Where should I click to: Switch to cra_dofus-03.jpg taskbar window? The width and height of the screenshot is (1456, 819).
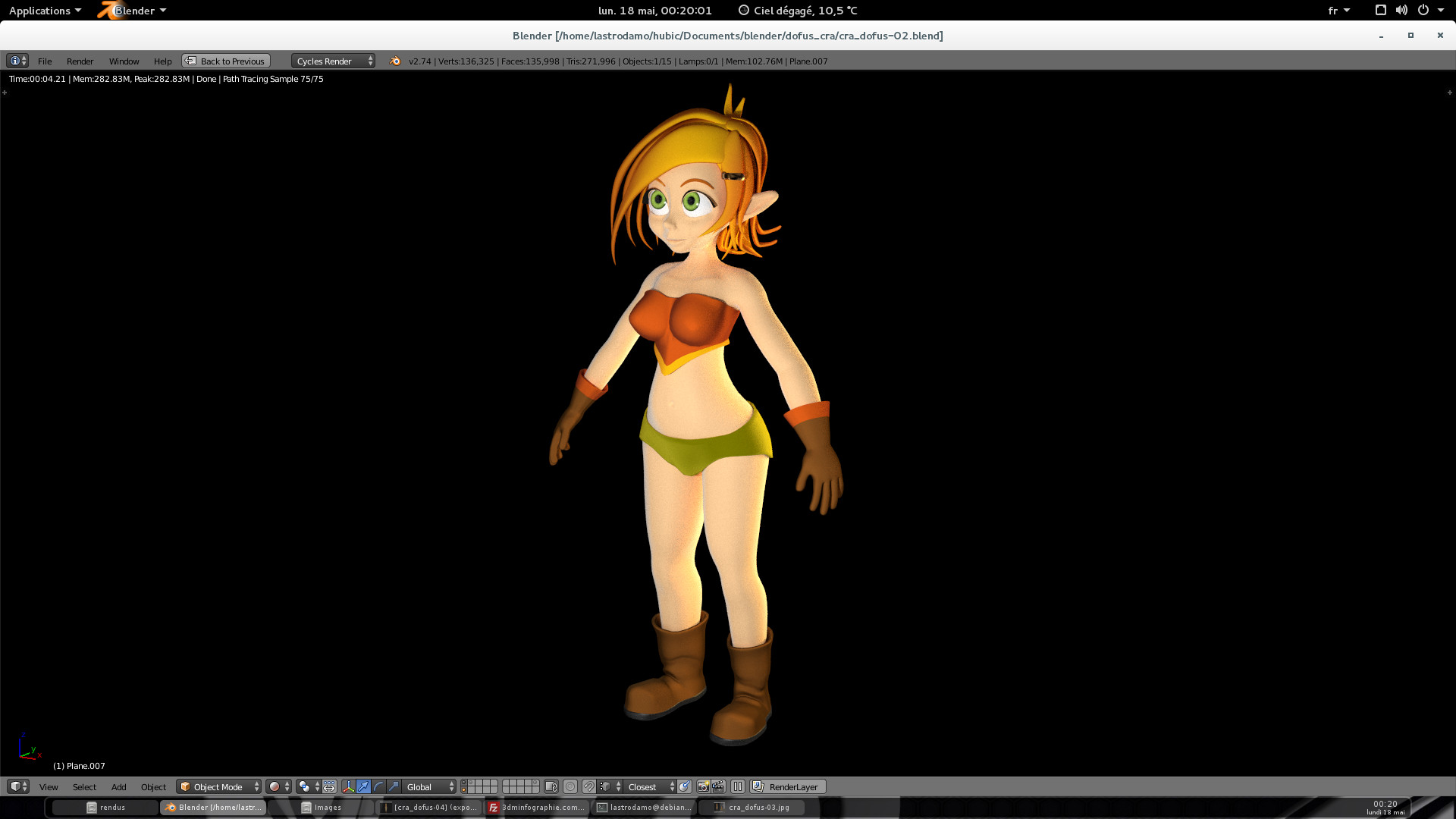click(752, 807)
